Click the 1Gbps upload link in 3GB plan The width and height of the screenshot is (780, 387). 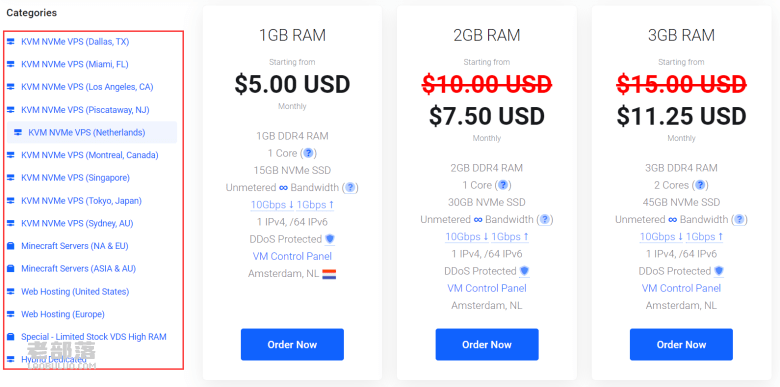[704, 237]
